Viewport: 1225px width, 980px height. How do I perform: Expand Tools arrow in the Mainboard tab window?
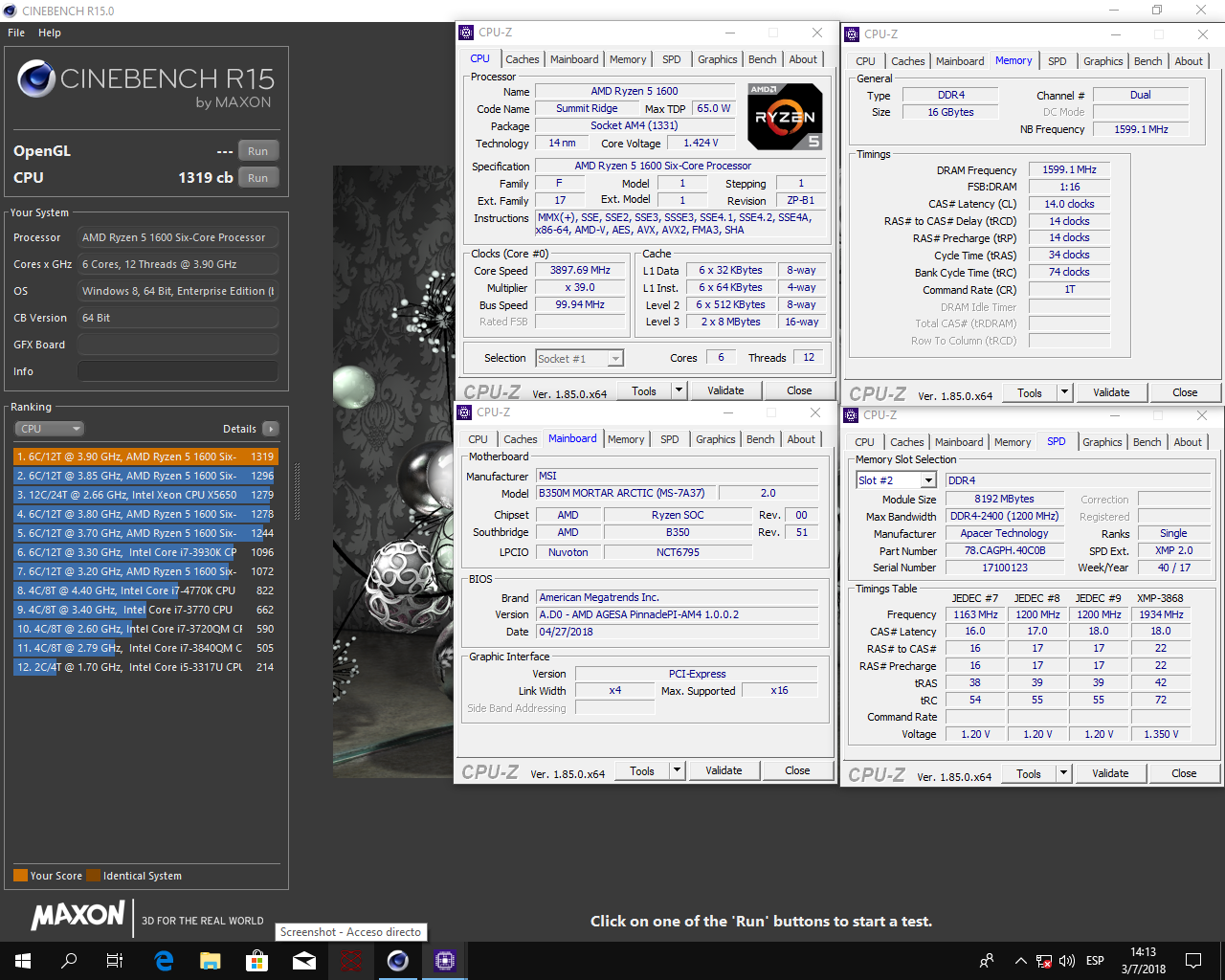(677, 770)
